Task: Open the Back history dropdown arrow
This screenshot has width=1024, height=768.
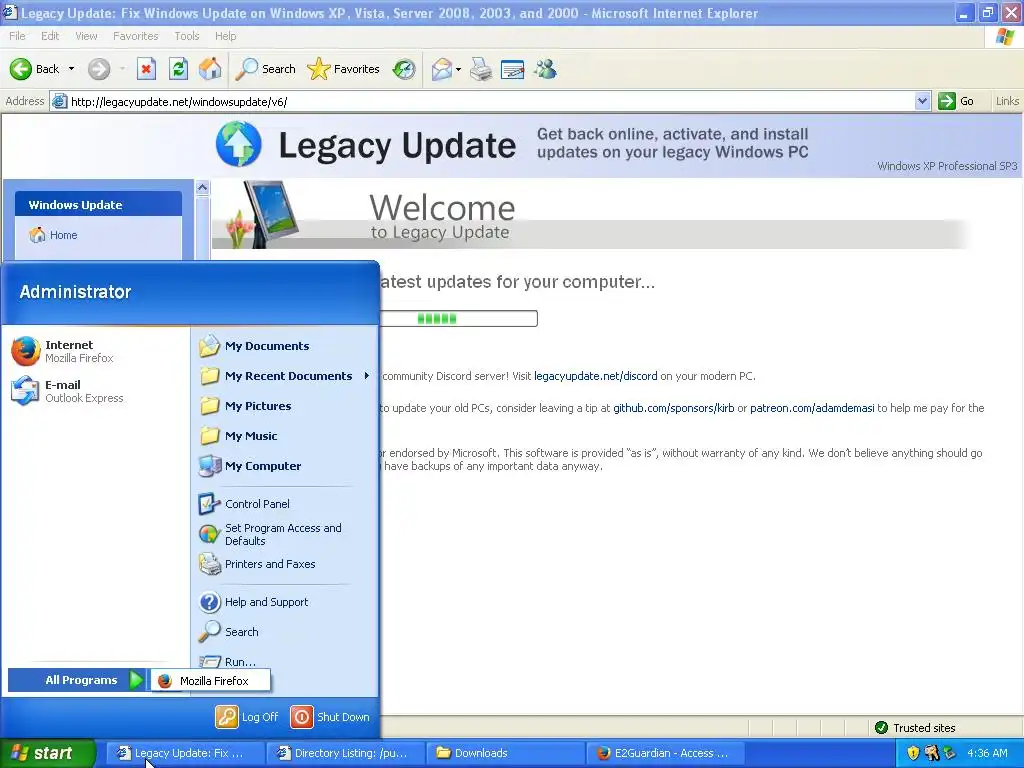Action: coord(71,69)
